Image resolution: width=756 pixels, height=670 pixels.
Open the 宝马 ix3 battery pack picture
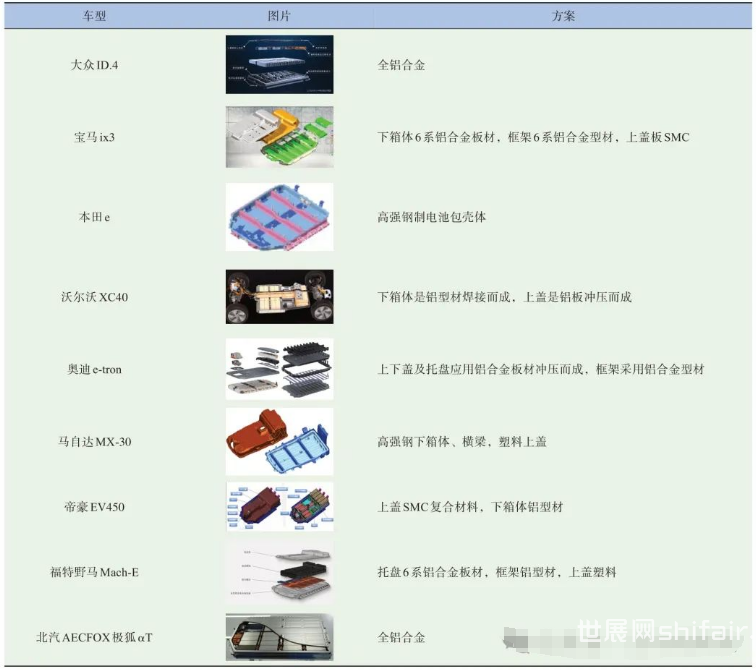click(x=279, y=137)
